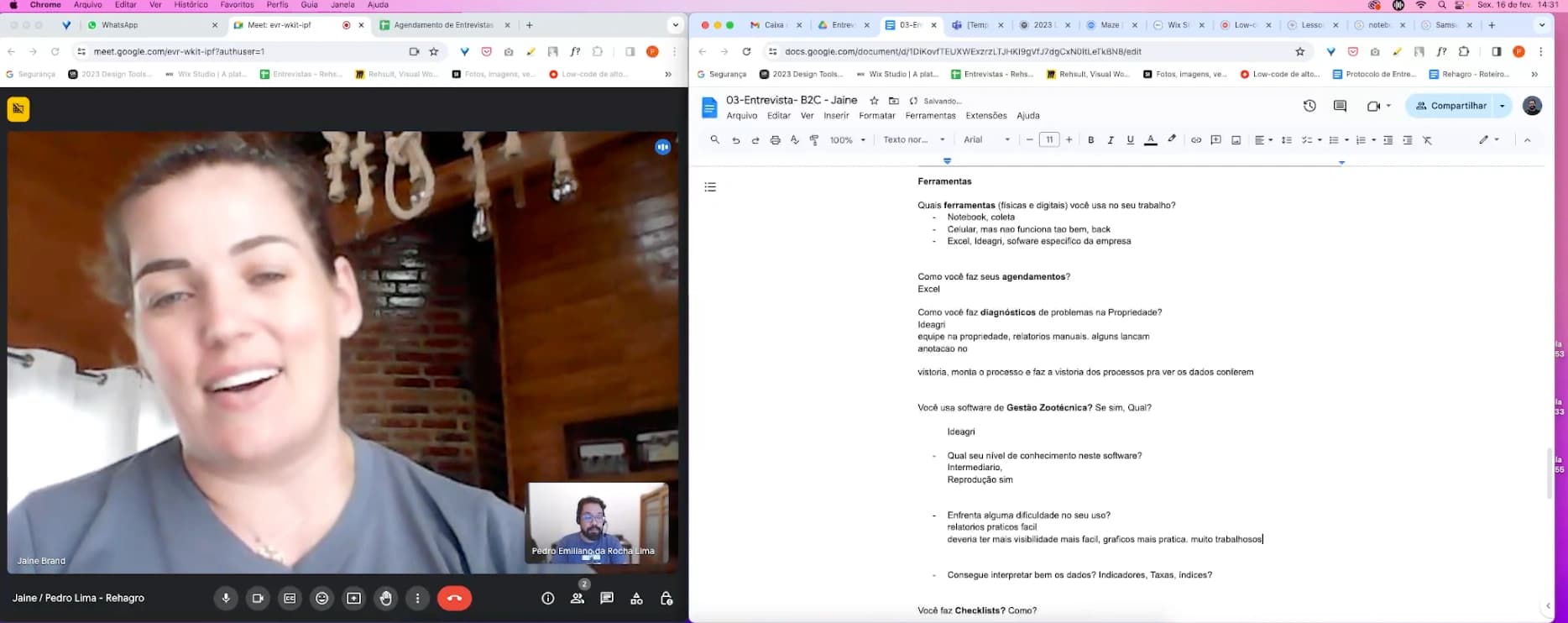Open the bulleted list dropdown
The width and height of the screenshot is (1568, 623).
pyautogui.click(x=1339, y=140)
